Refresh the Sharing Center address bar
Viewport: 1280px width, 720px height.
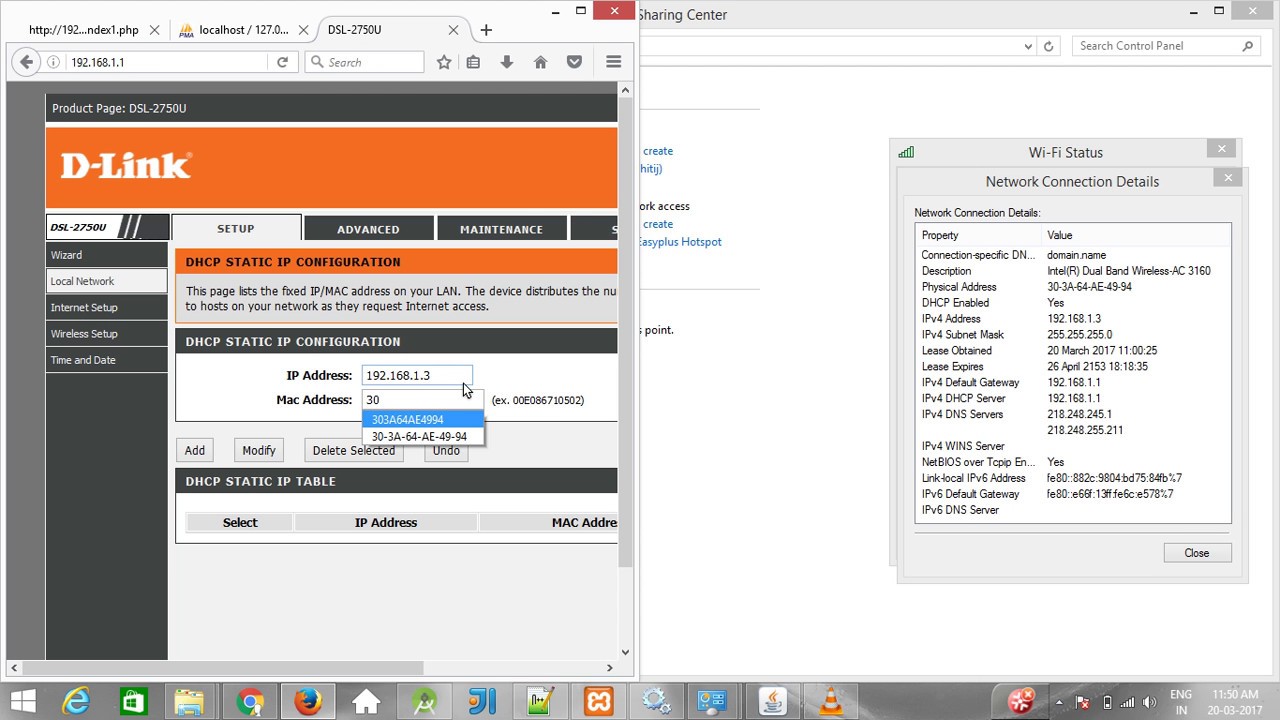point(1048,46)
